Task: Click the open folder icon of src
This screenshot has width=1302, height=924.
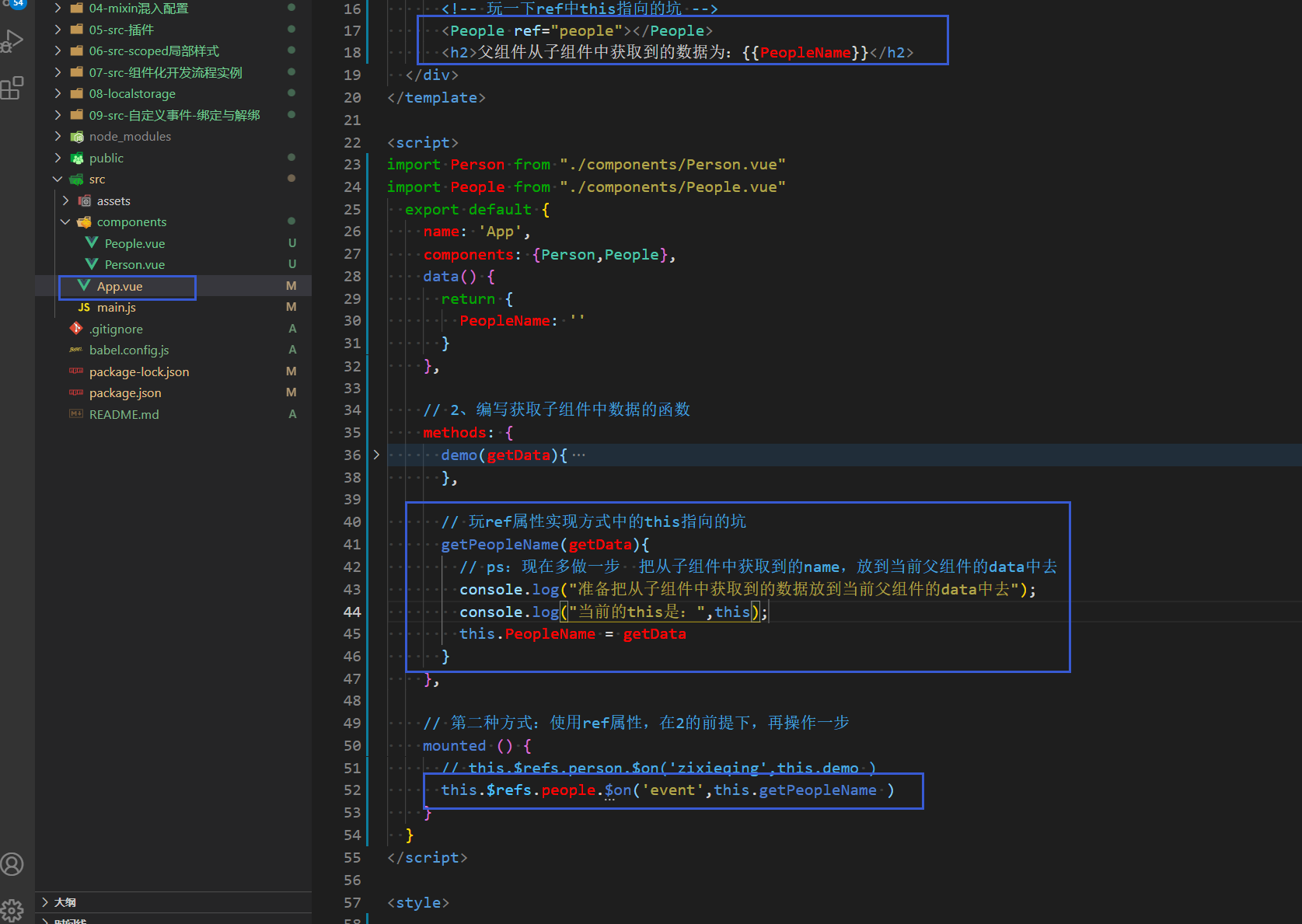Action: coord(77,179)
